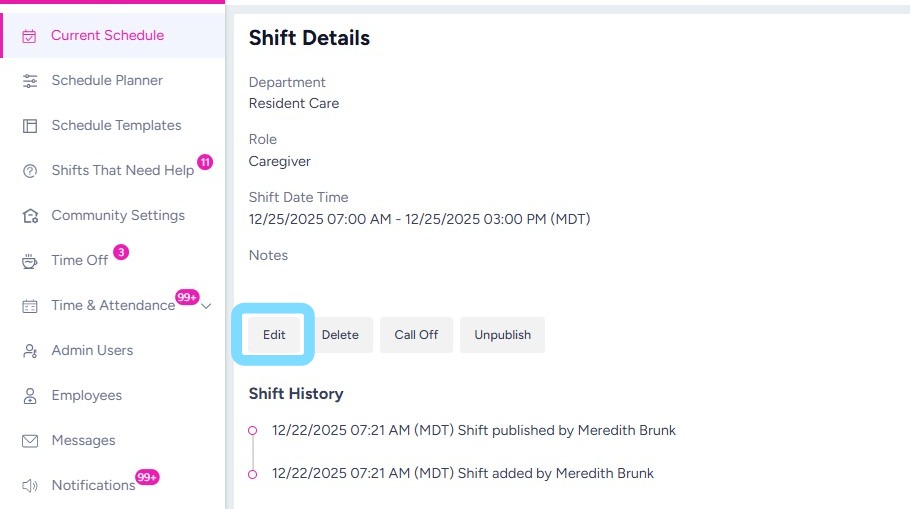Click the Current Schedule calendar icon

(30, 36)
